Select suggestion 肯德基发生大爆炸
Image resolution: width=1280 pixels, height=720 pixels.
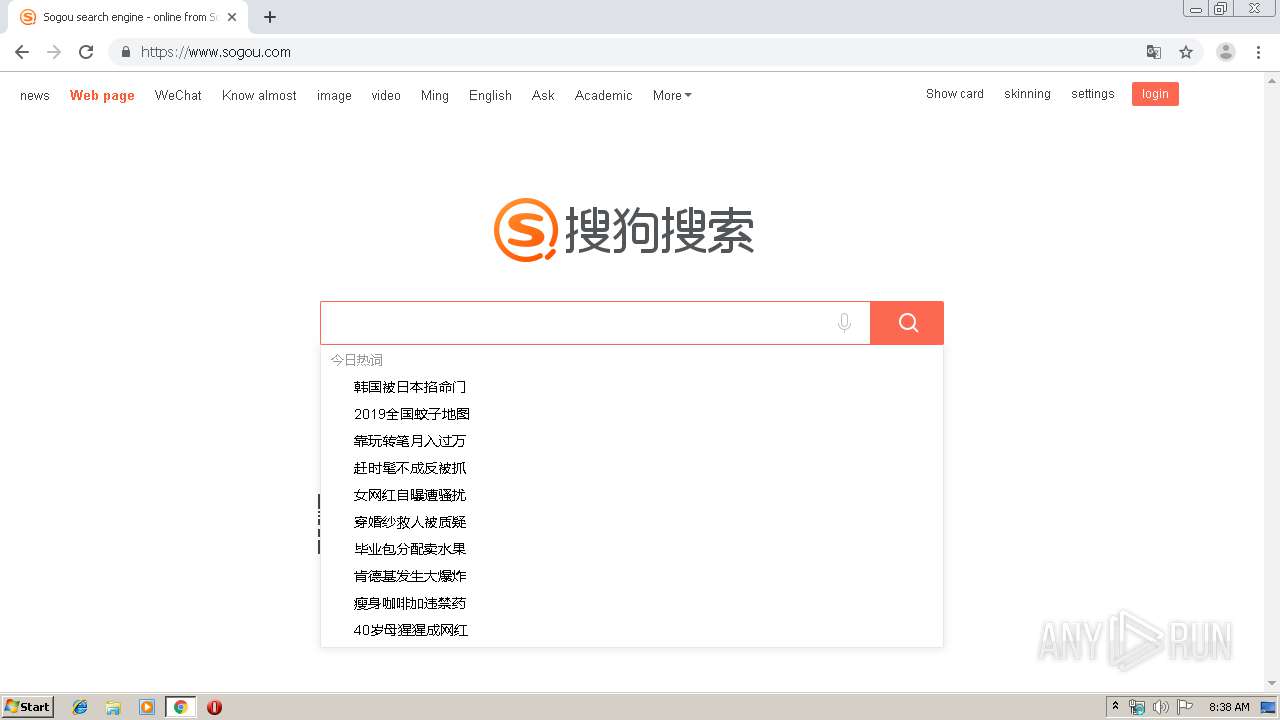click(x=410, y=576)
